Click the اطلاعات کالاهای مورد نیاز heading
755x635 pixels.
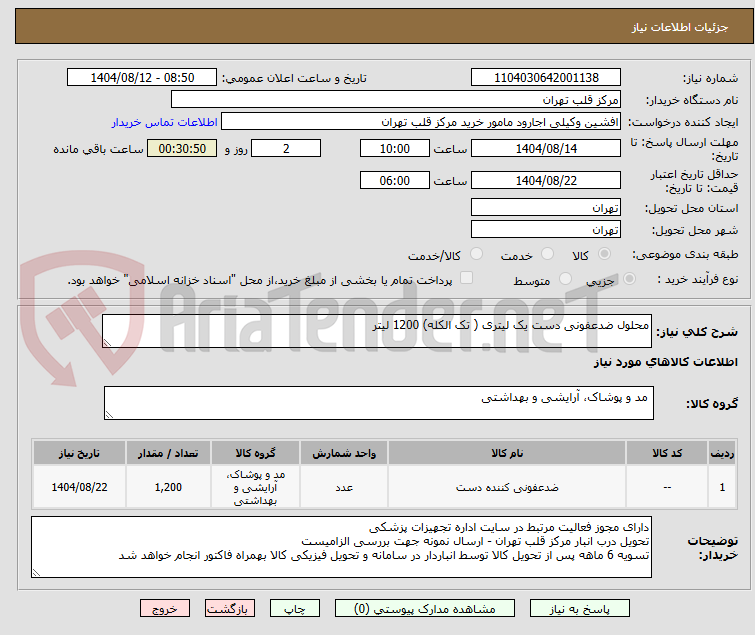pos(665,362)
